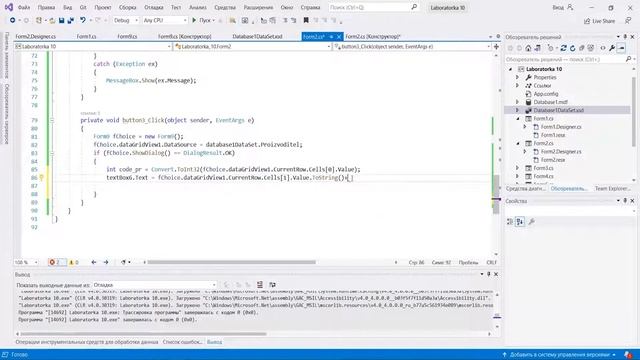Select App.config in Solution Explorer
This screenshot has height=360, width=640.
point(546,94)
